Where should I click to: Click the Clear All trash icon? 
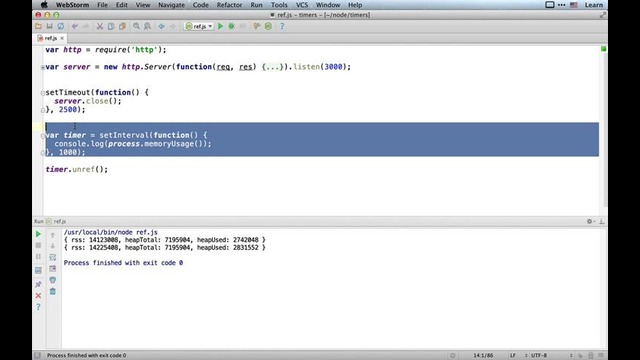click(53, 291)
